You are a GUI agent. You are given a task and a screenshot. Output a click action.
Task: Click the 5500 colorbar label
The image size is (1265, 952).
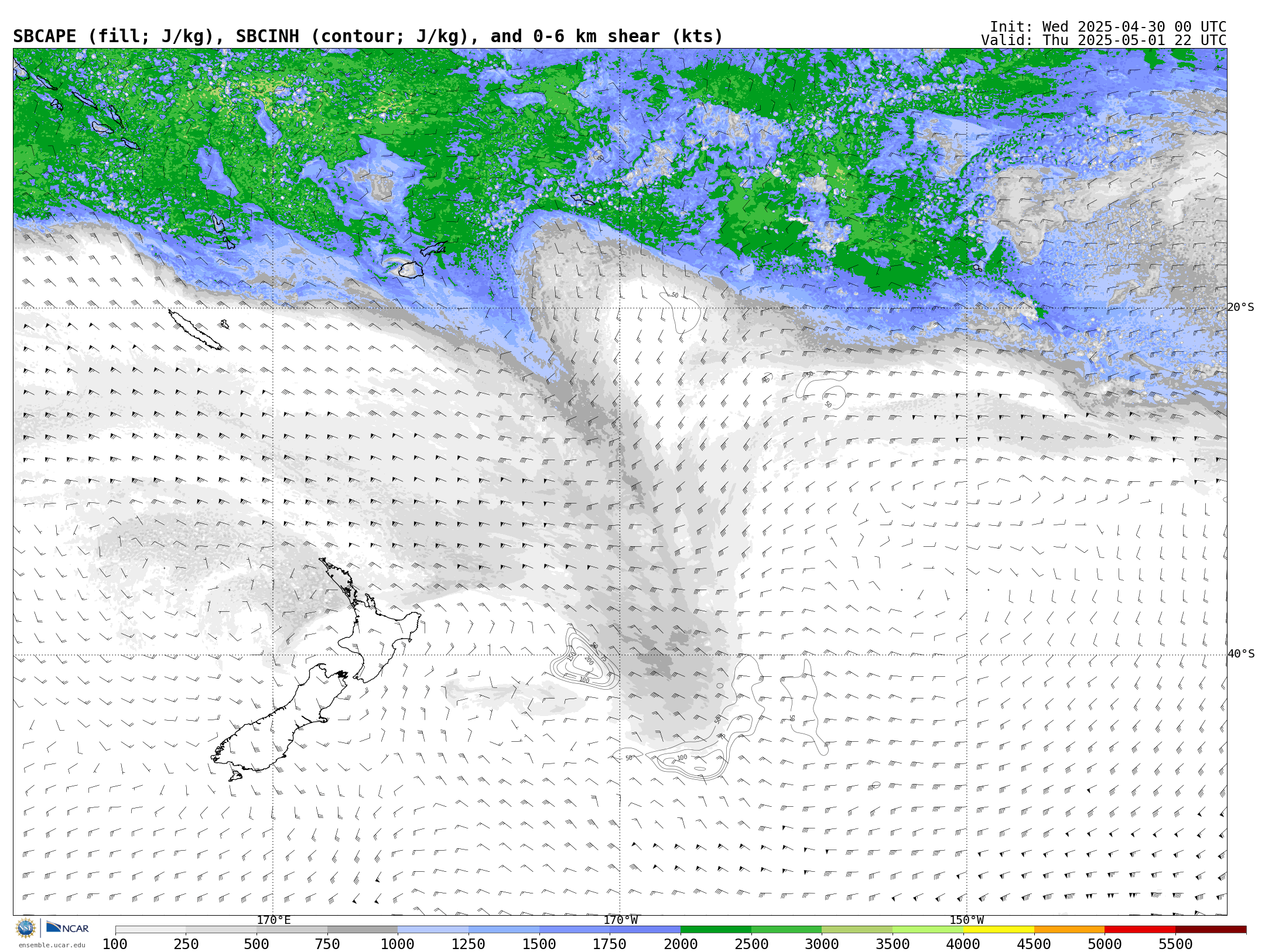click(x=1175, y=944)
